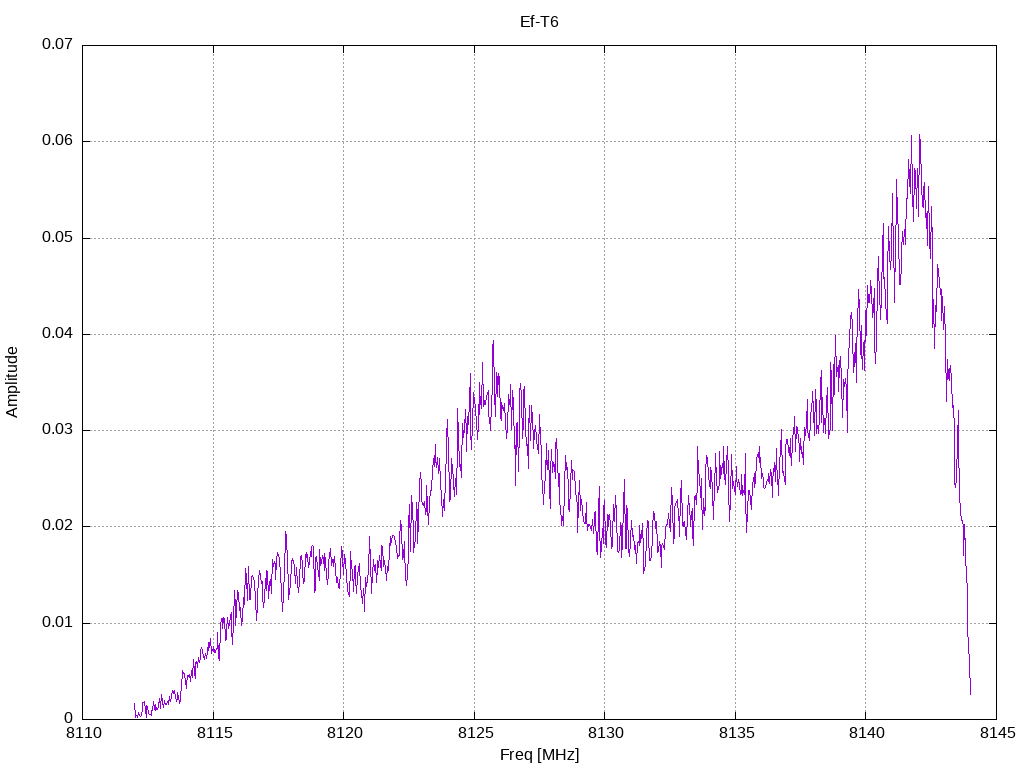Select the 8135 x-axis tick label
Screen dimensions: 1024x768
(x=735, y=734)
